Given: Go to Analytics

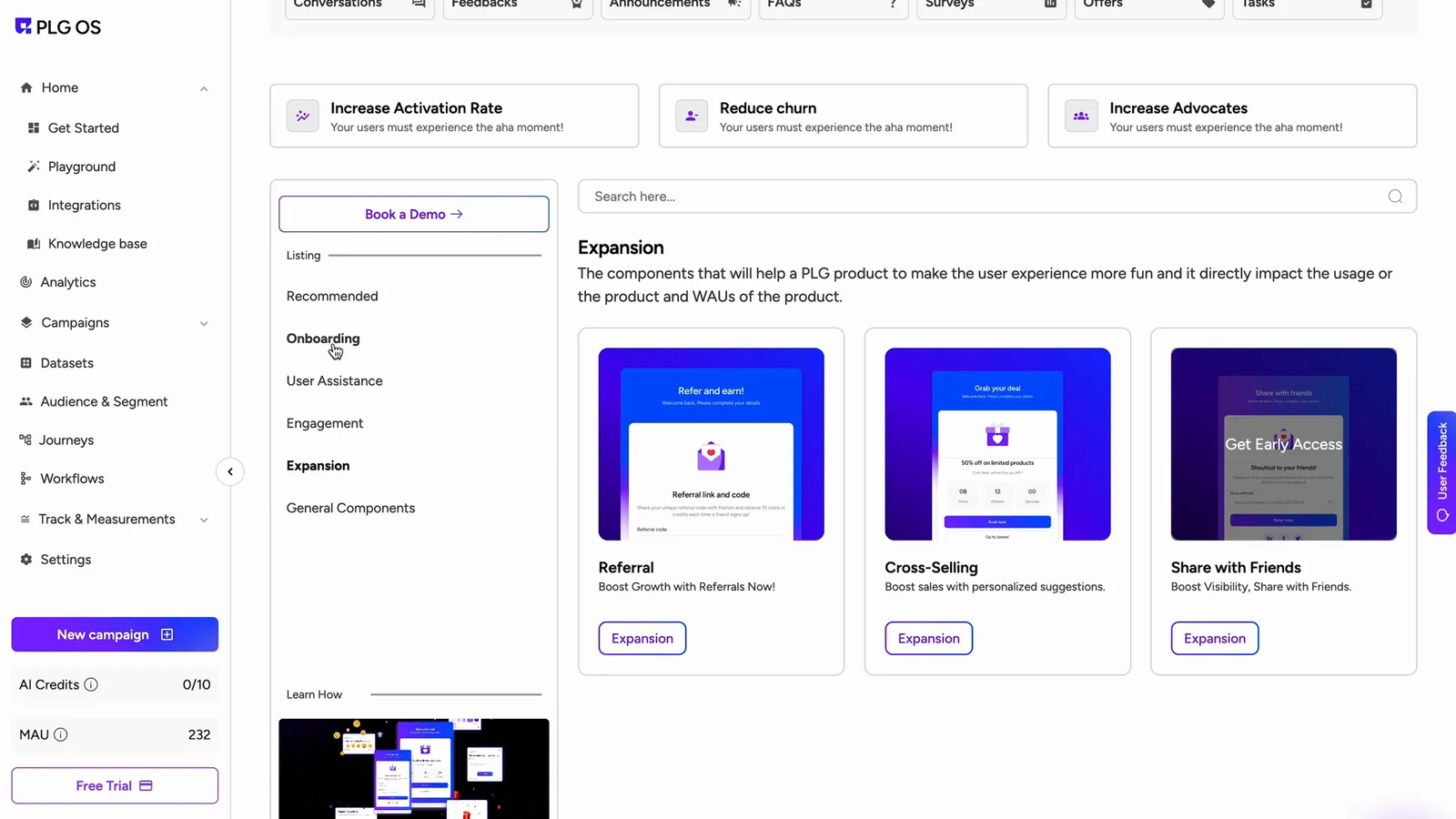Looking at the screenshot, I should [68, 282].
